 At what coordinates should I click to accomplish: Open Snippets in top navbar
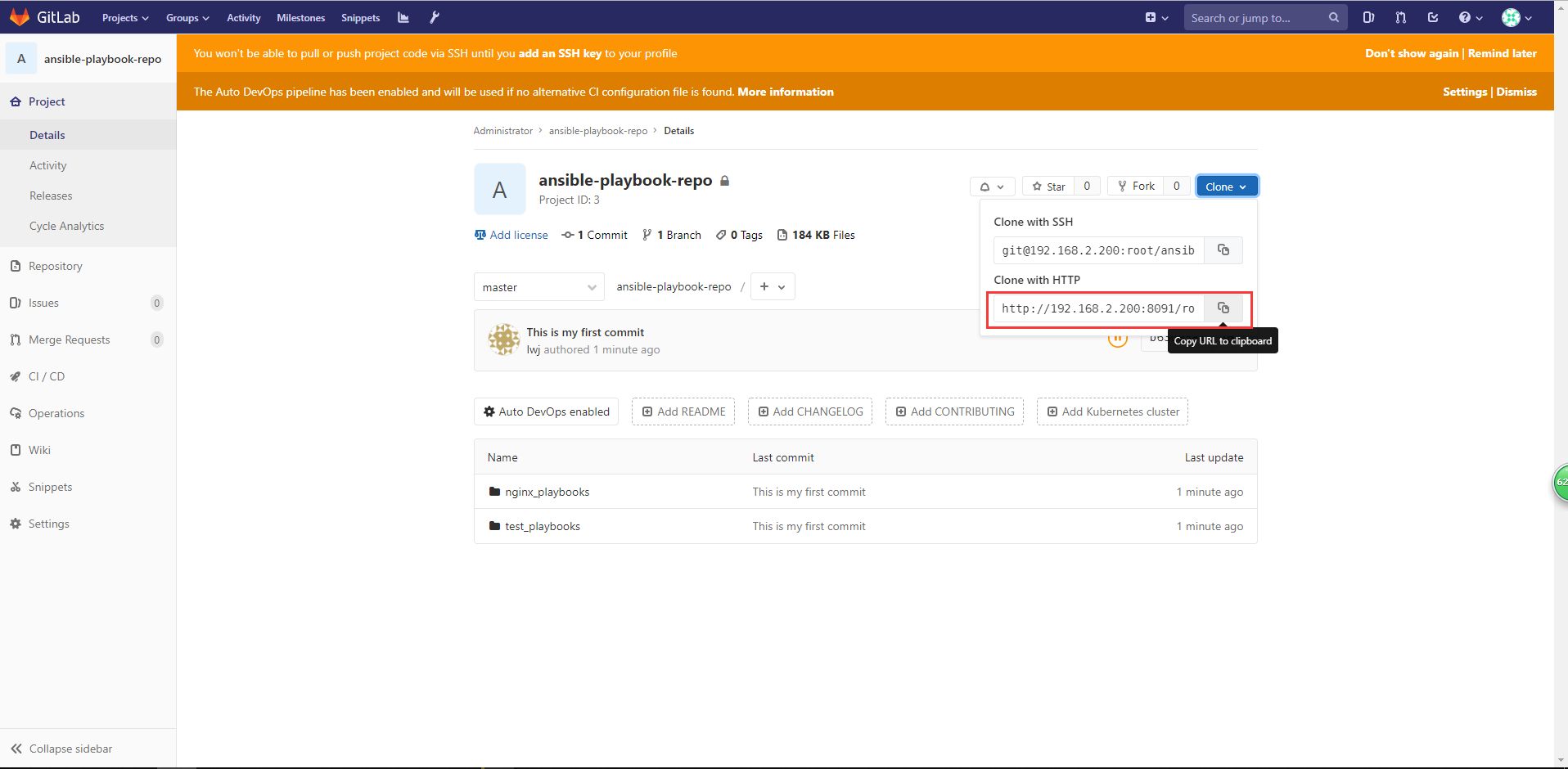[x=360, y=17]
